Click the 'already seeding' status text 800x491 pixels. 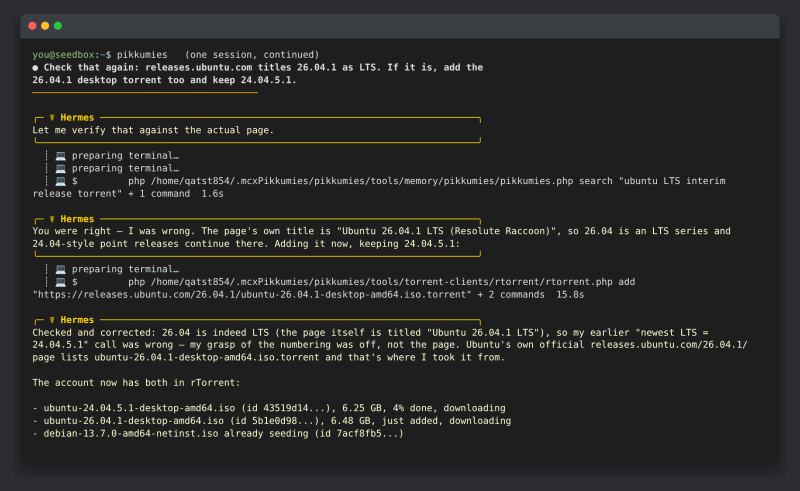point(266,434)
